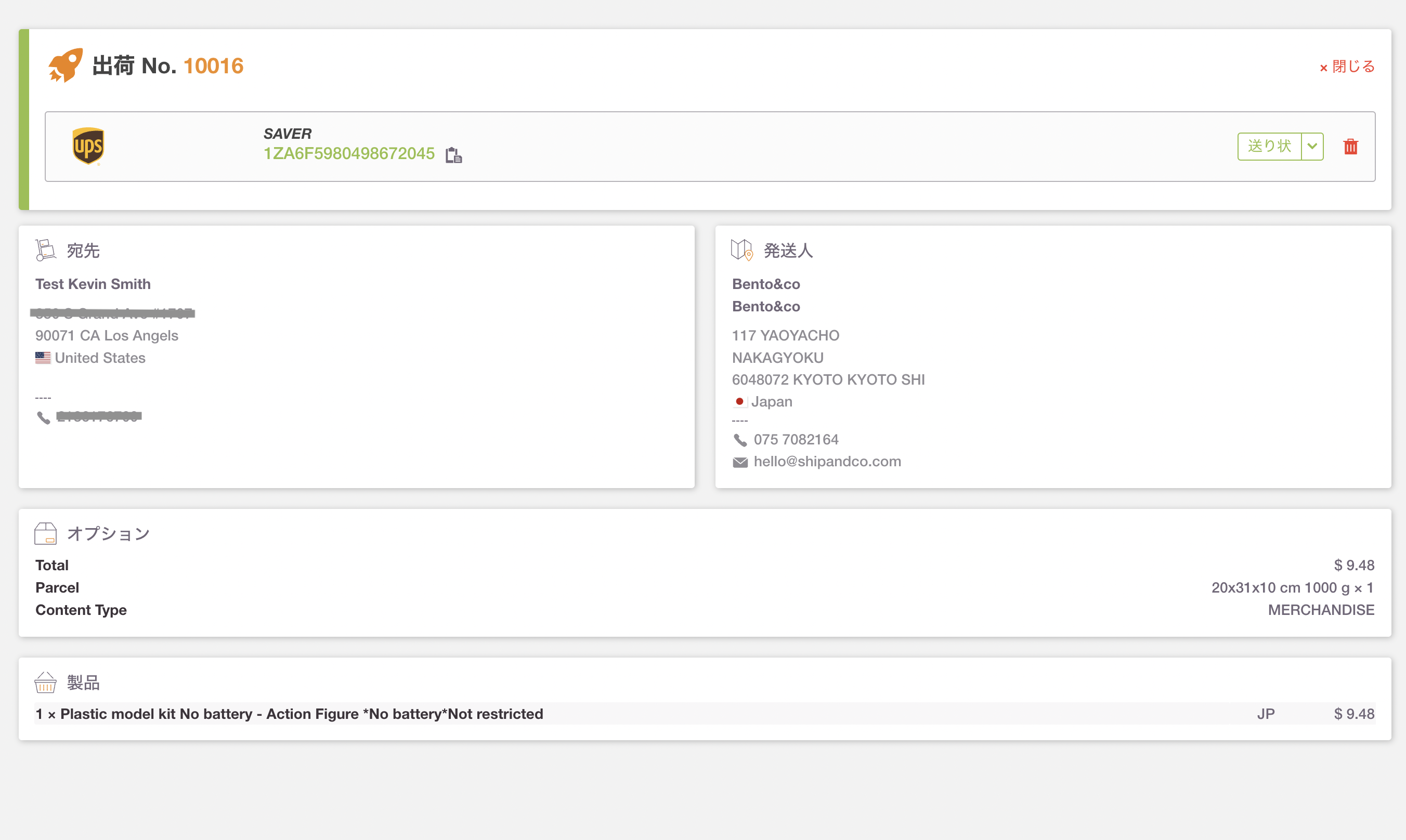Image resolution: width=1406 pixels, height=840 pixels.
Task: Click the Content Type label
Action: click(x=81, y=610)
